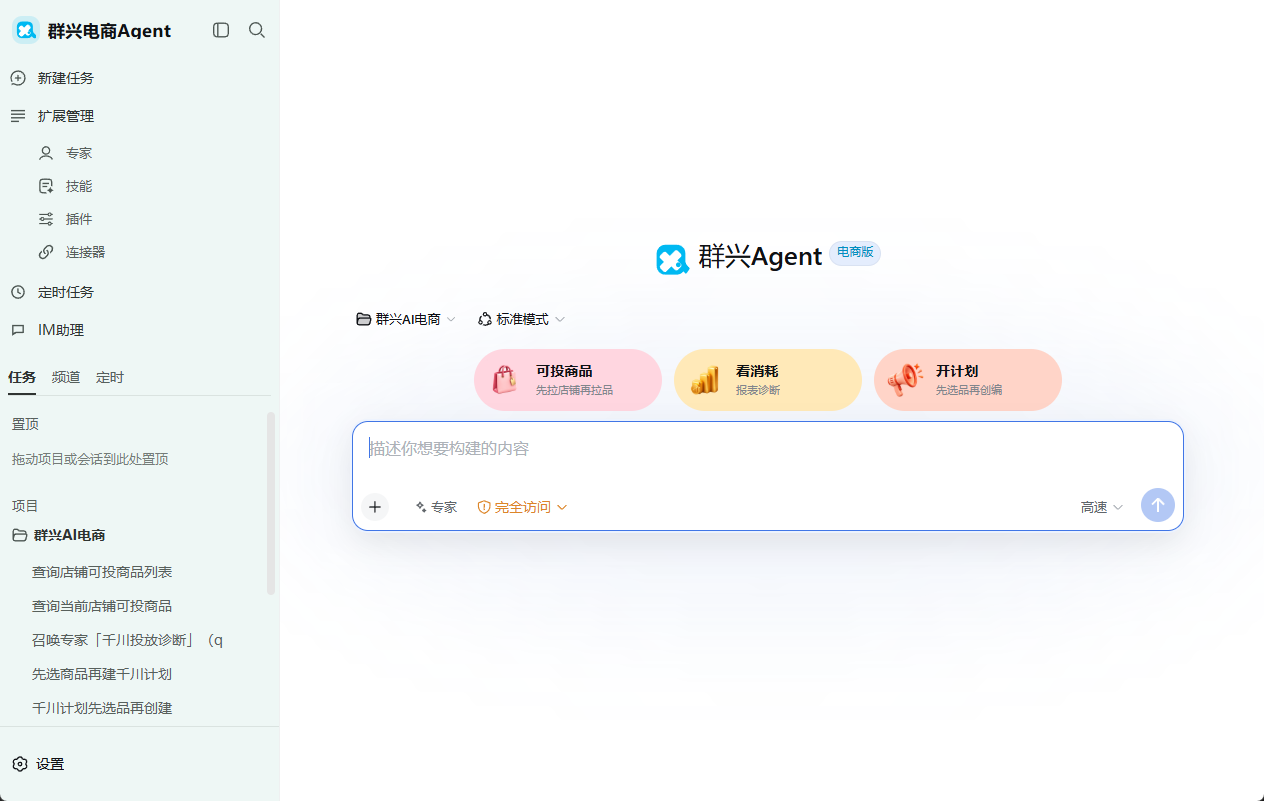Open task 先选商品再建千川计划
The width and height of the screenshot is (1264, 801).
coord(102,674)
